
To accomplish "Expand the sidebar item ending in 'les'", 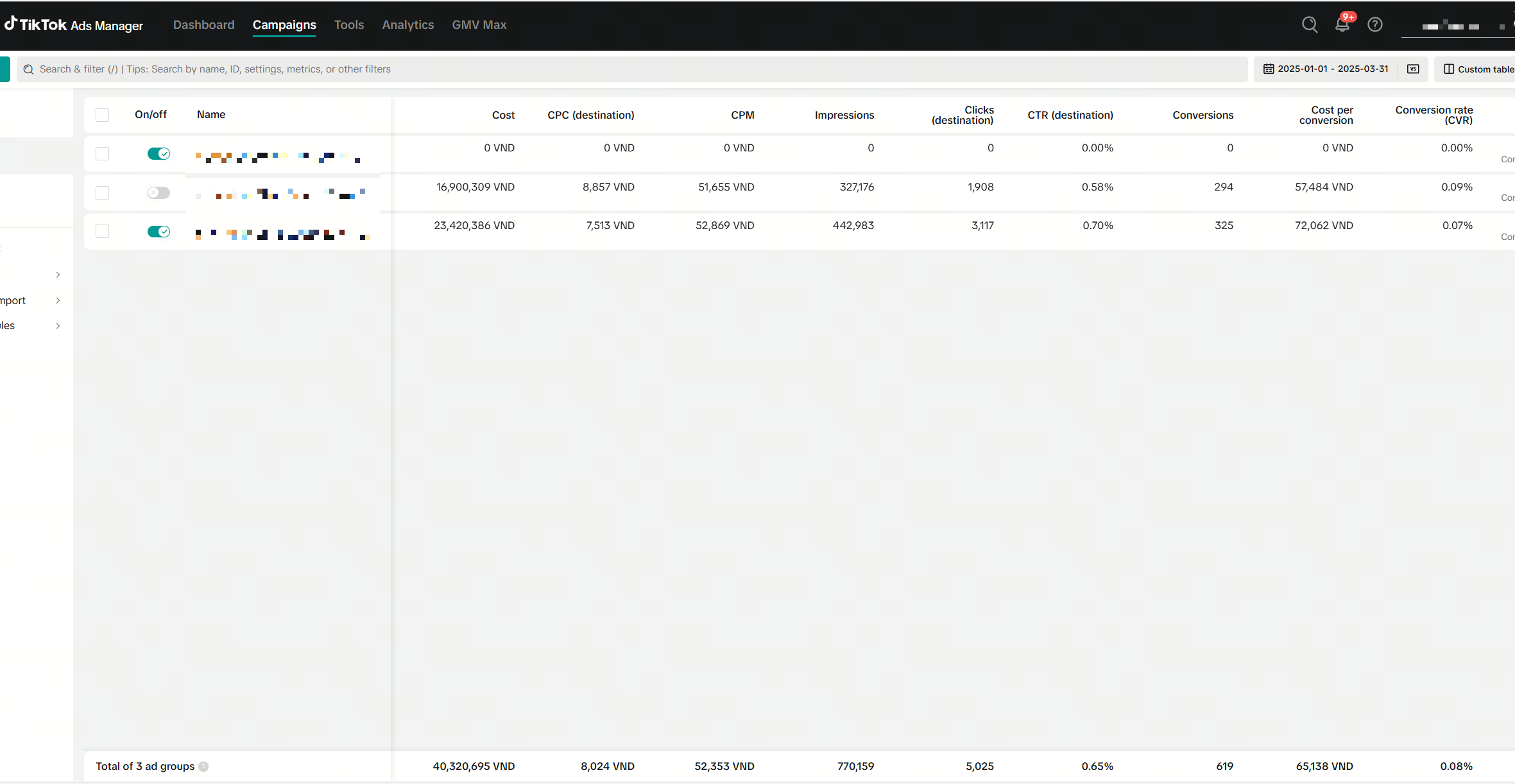I will [58, 326].
